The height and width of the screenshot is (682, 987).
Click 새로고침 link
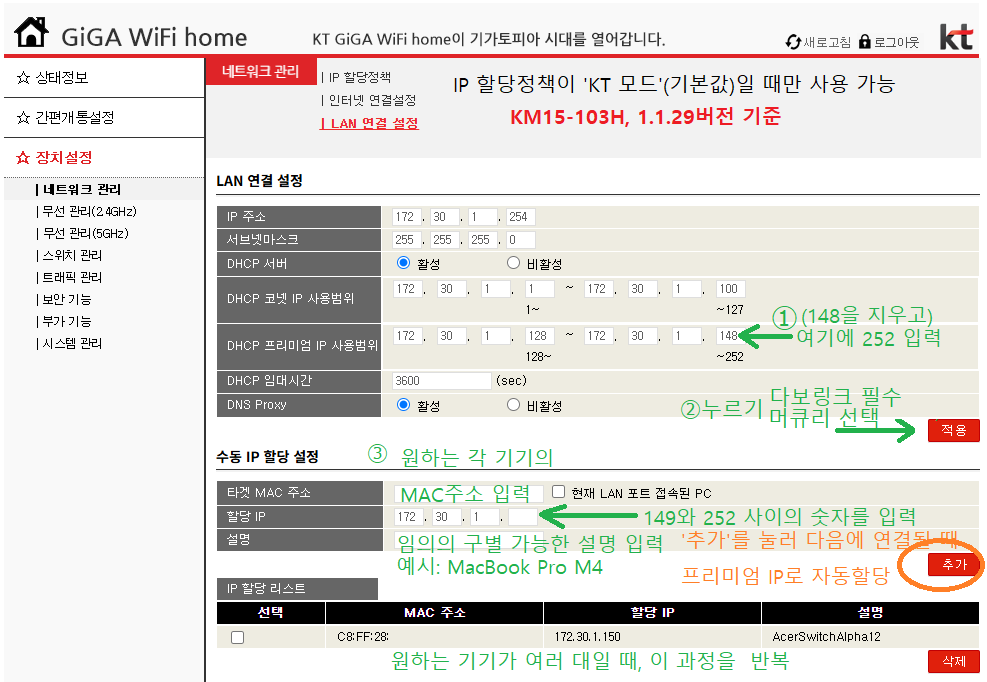click(827, 42)
